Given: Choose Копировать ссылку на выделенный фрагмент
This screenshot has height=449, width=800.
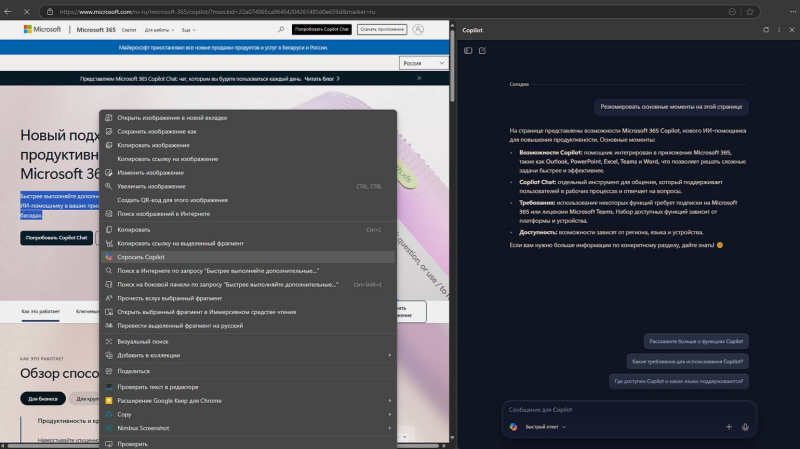Looking at the screenshot, I should point(248,244).
